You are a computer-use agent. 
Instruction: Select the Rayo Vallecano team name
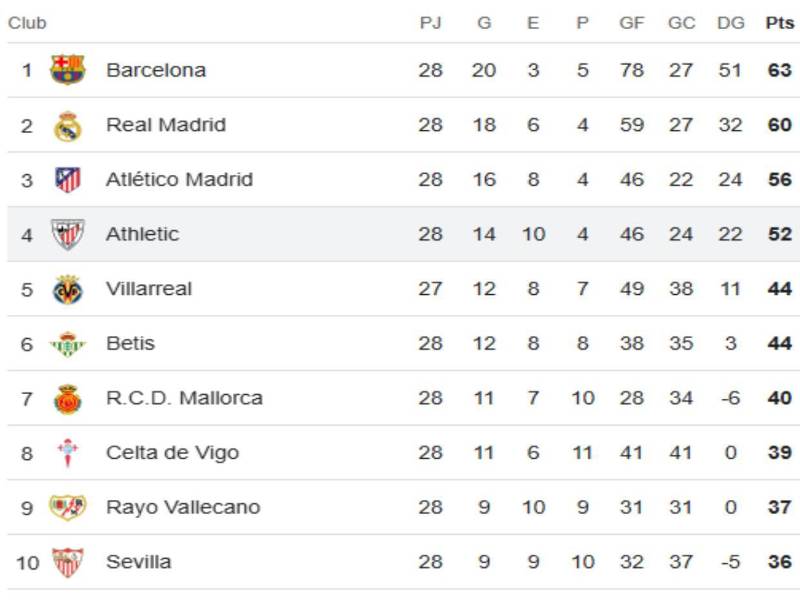(x=183, y=507)
